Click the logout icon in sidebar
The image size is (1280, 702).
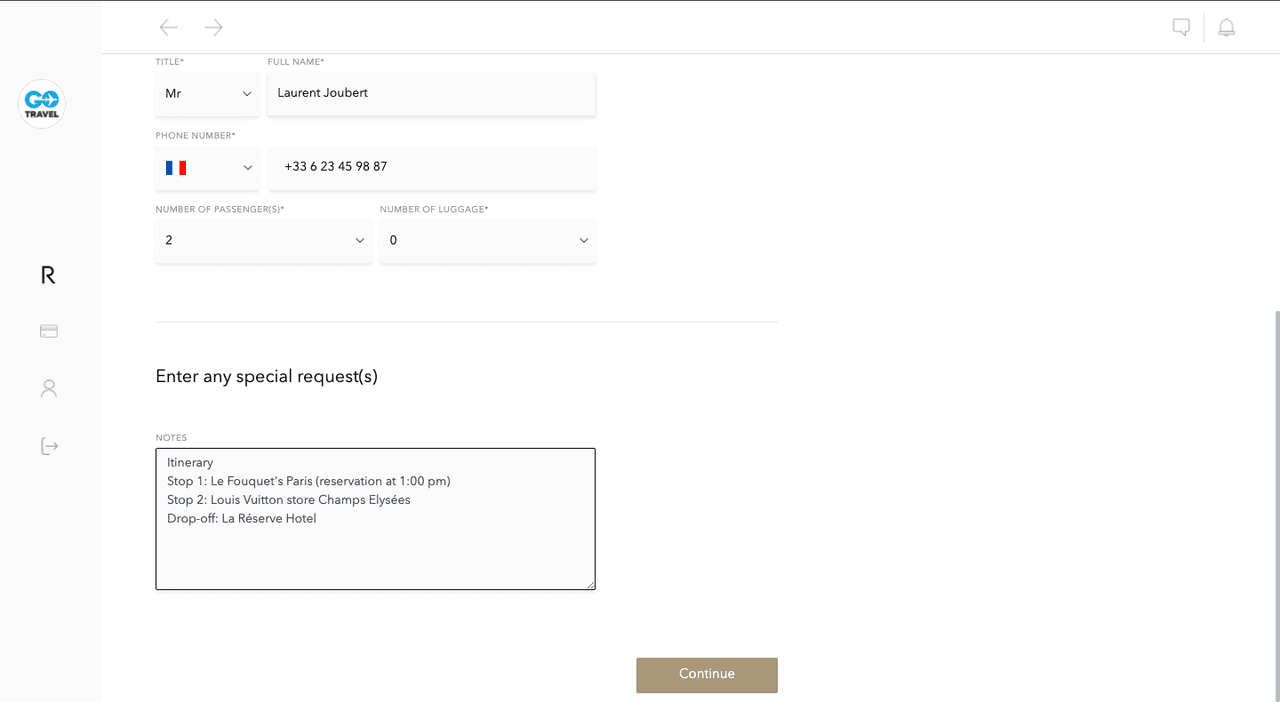tap(49, 446)
